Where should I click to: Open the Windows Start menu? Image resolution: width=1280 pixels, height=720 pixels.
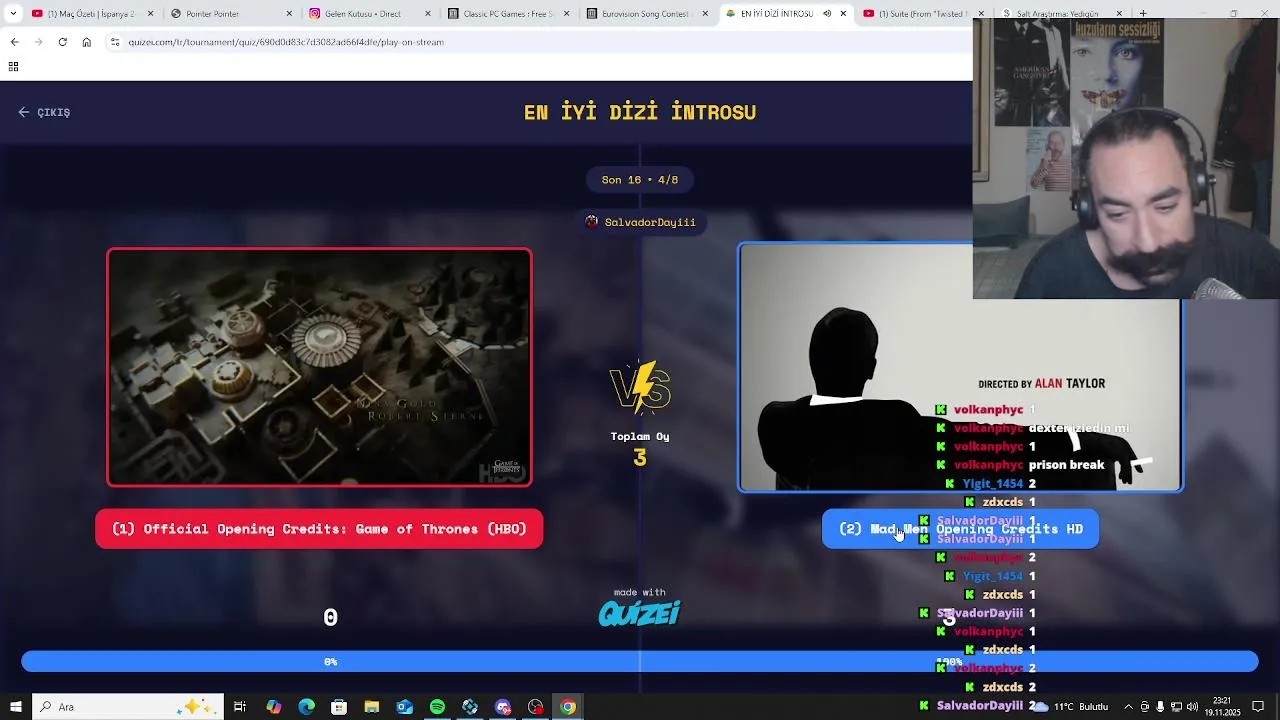point(16,707)
